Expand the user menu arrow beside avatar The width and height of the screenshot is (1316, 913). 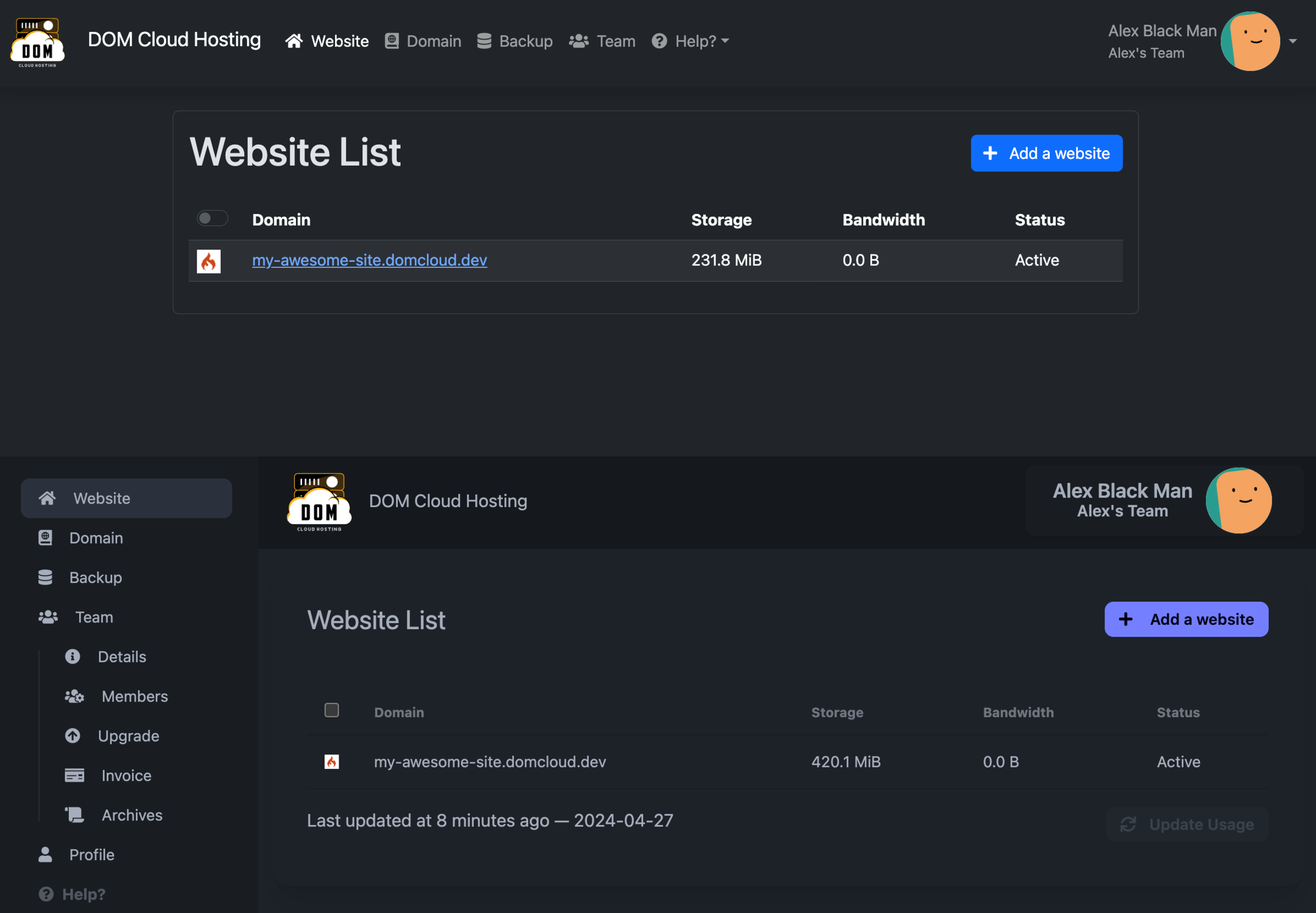click(1293, 41)
